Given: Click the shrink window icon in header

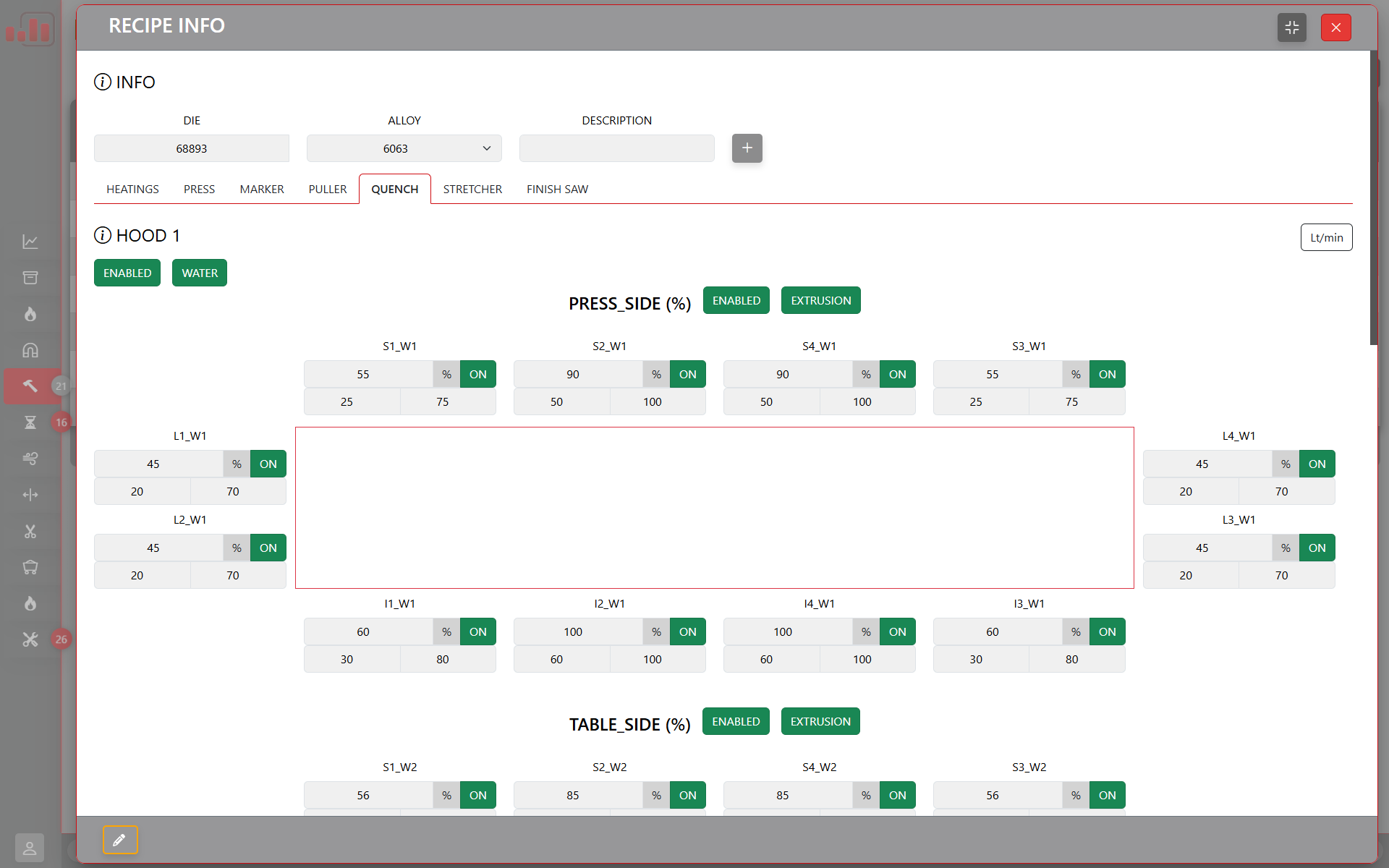Looking at the screenshot, I should pyautogui.click(x=1291, y=27).
